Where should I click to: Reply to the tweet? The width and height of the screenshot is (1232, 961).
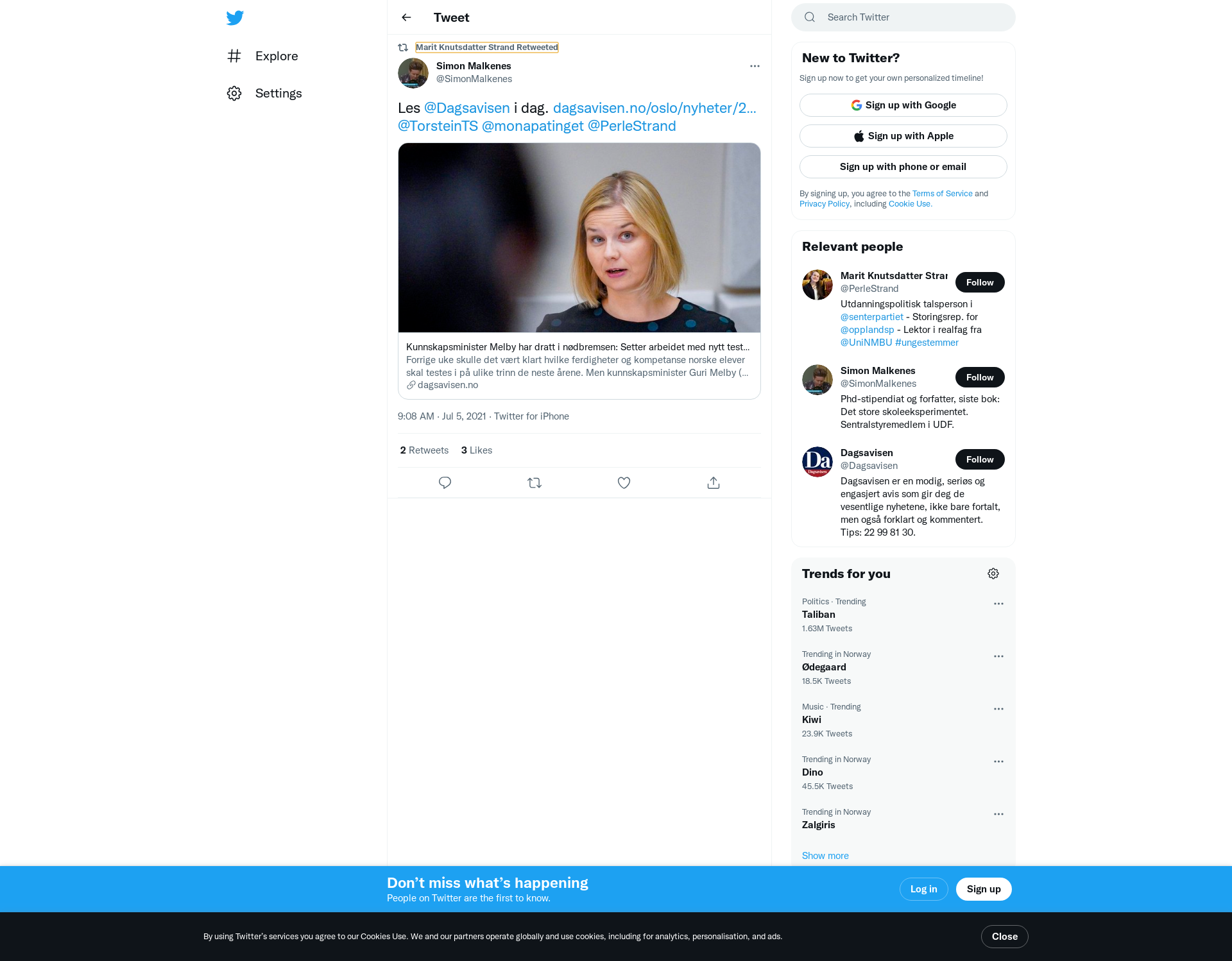click(x=445, y=482)
